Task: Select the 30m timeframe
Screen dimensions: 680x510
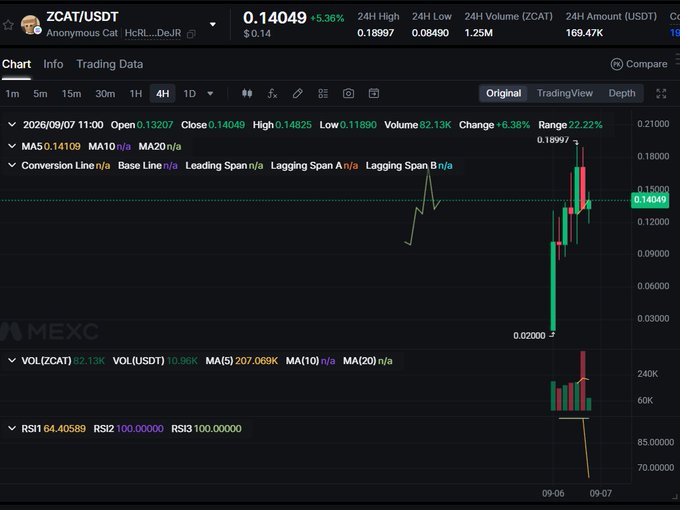Action: (x=105, y=94)
